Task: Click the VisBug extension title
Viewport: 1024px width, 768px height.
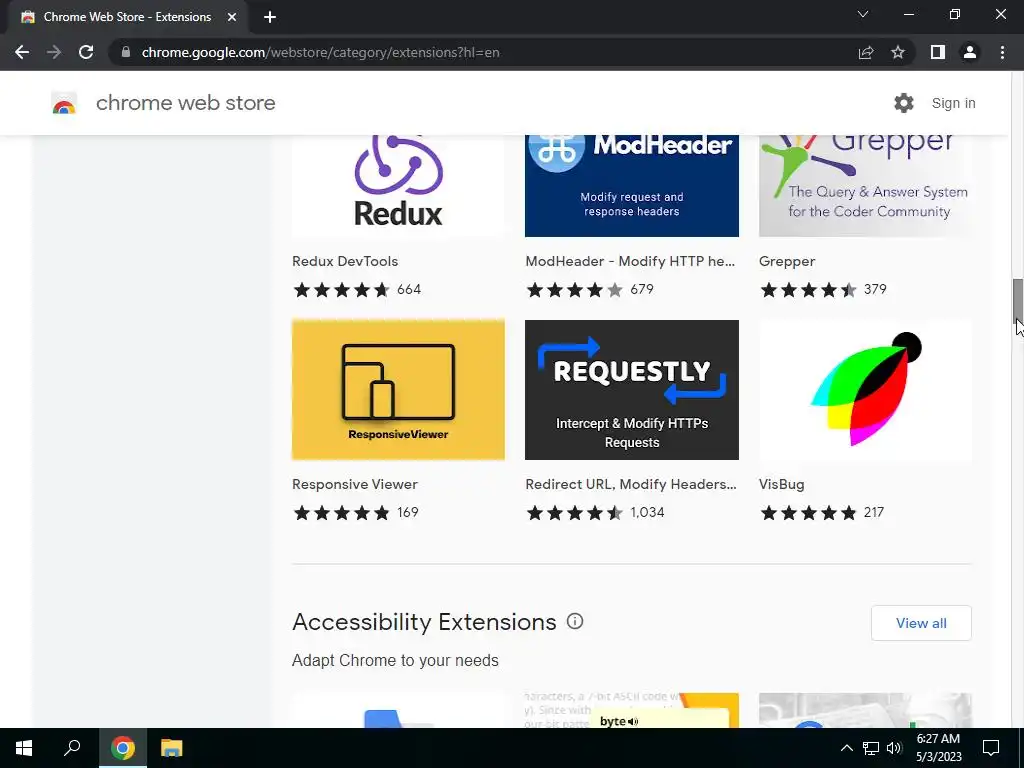Action: [x=782, y=485]
